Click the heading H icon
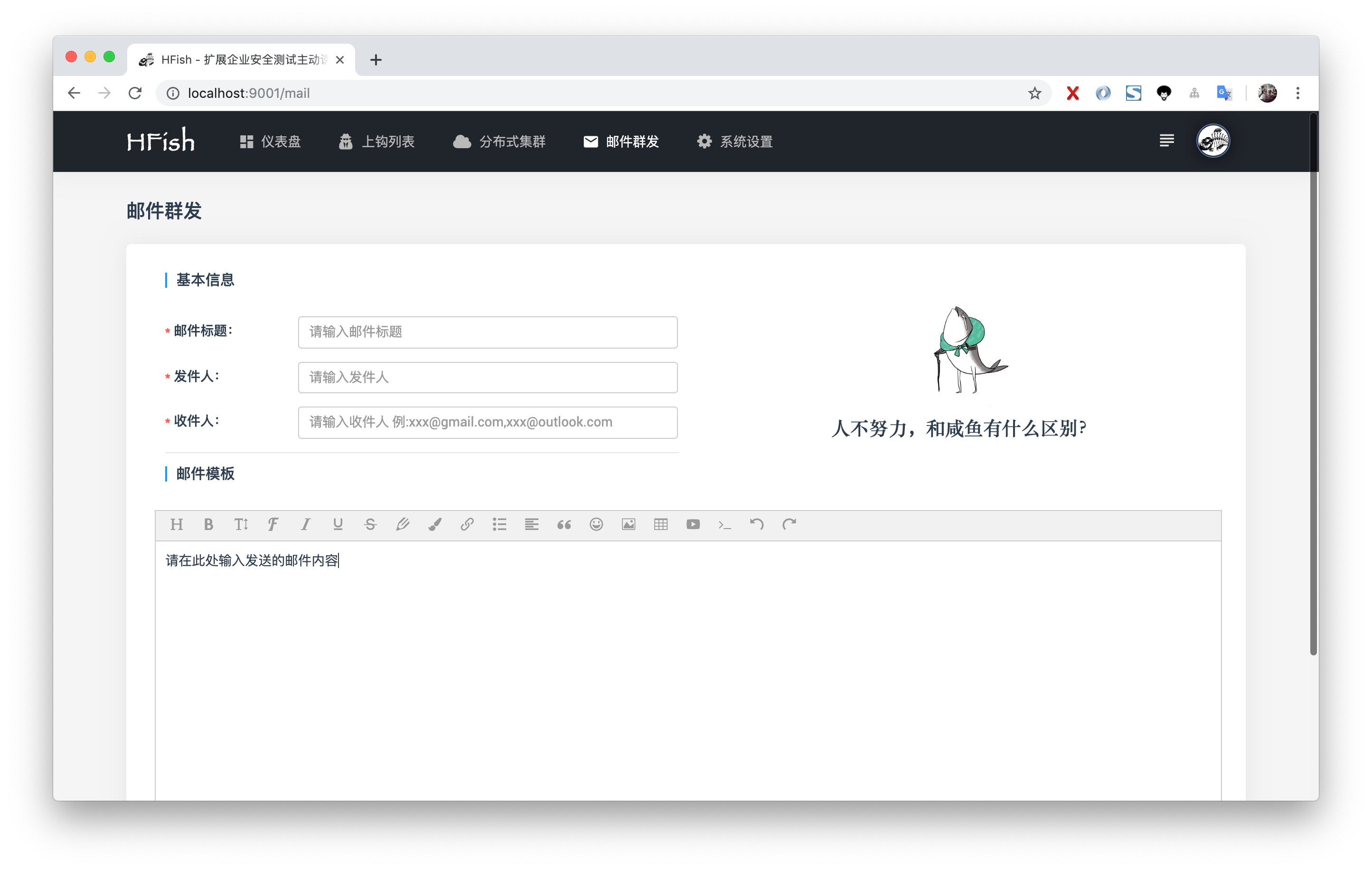 [176, 524]
